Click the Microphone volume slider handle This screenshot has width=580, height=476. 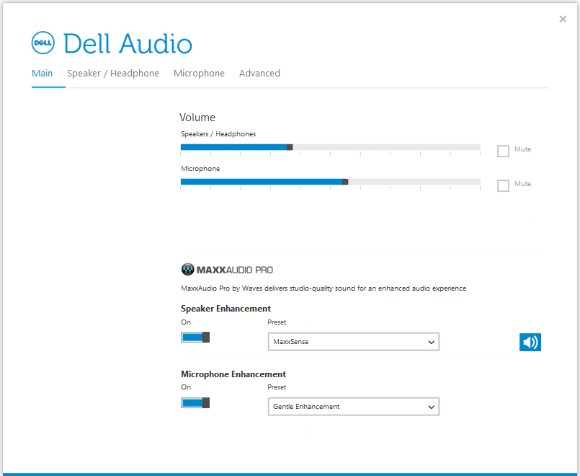(x=345, y=182)
